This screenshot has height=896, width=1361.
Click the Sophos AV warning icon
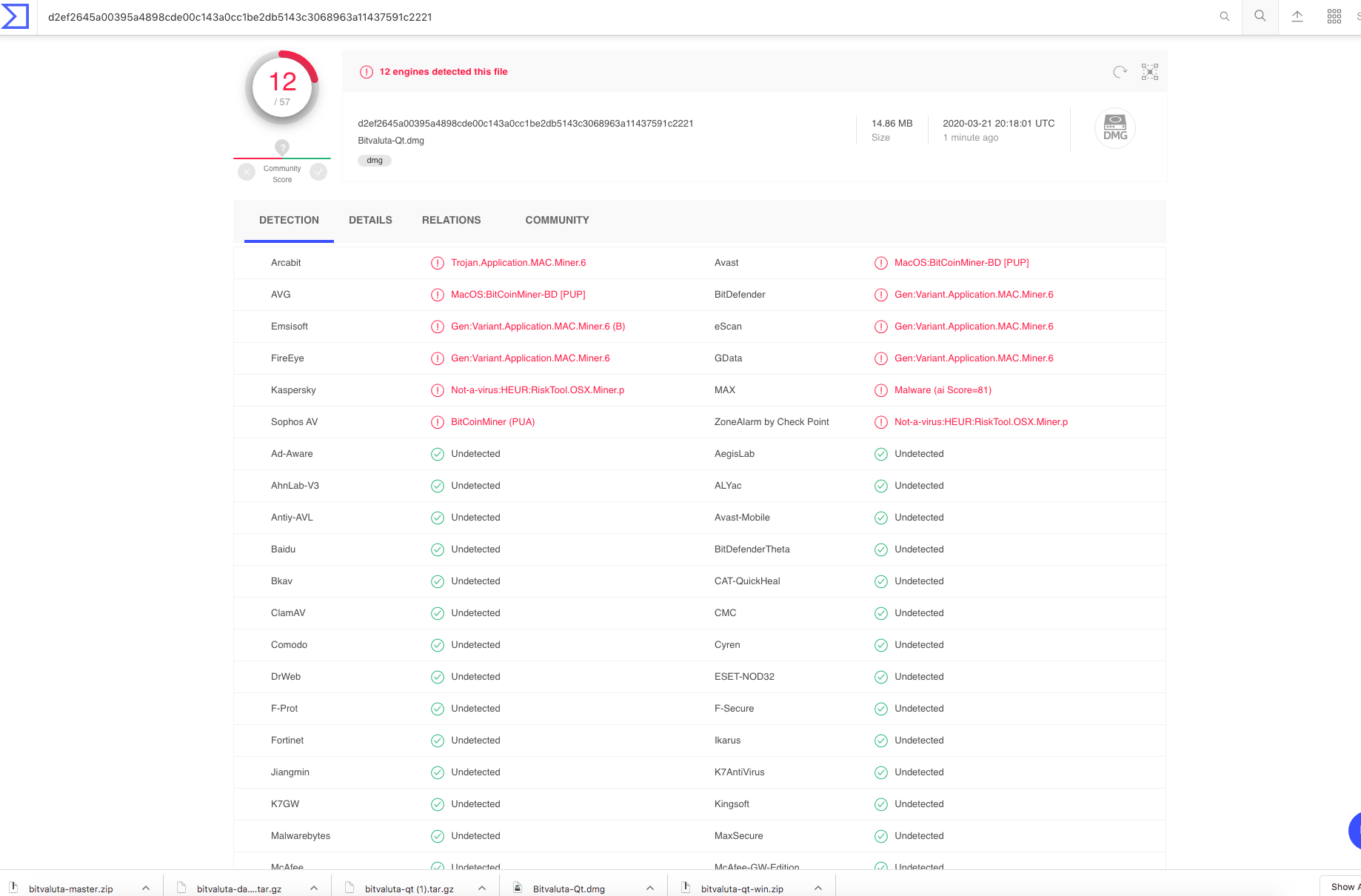(438, 422)
